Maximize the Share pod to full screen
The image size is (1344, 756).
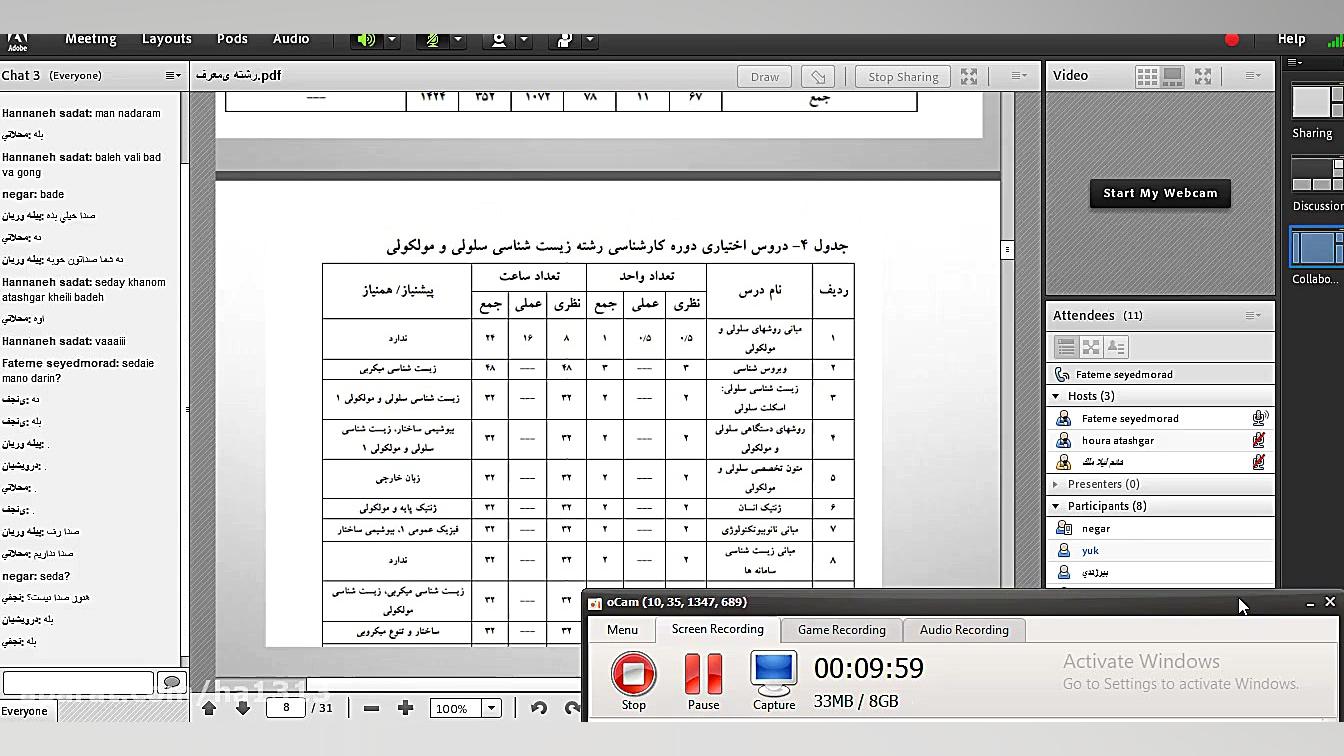pos(969,76)
